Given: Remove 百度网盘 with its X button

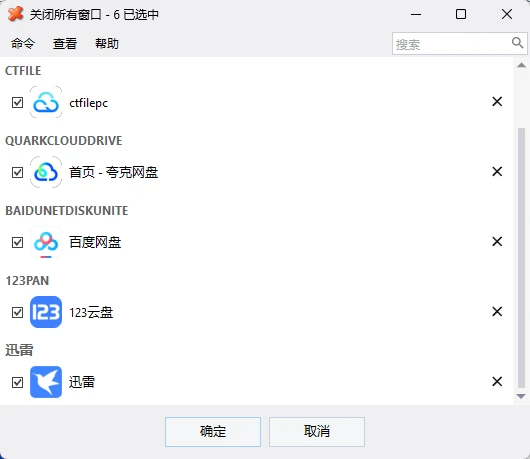Looking at the screenshot, I should click(497, 241).
